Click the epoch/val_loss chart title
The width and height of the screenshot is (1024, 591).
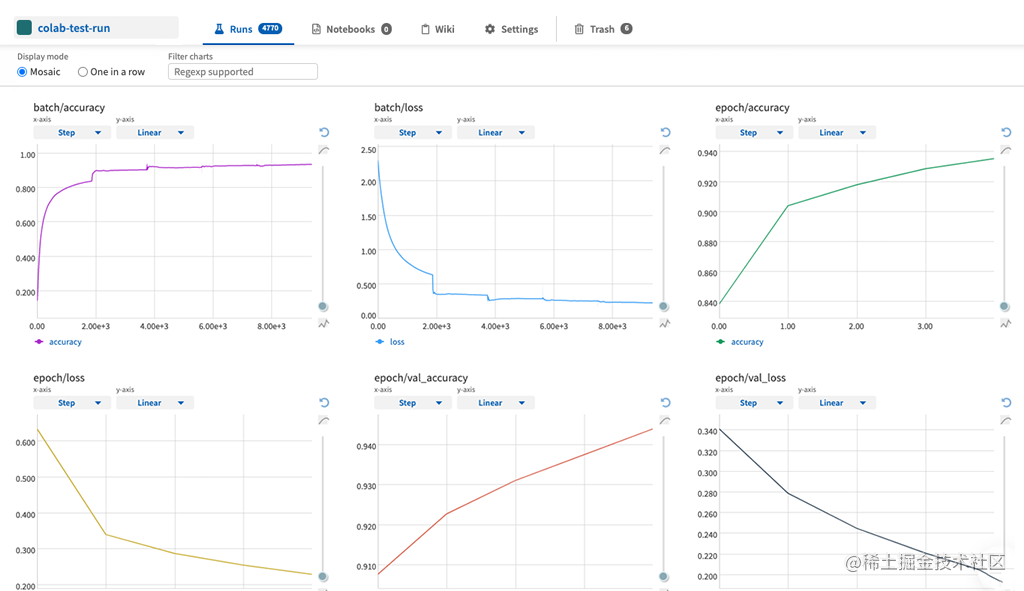pos(750,377)
